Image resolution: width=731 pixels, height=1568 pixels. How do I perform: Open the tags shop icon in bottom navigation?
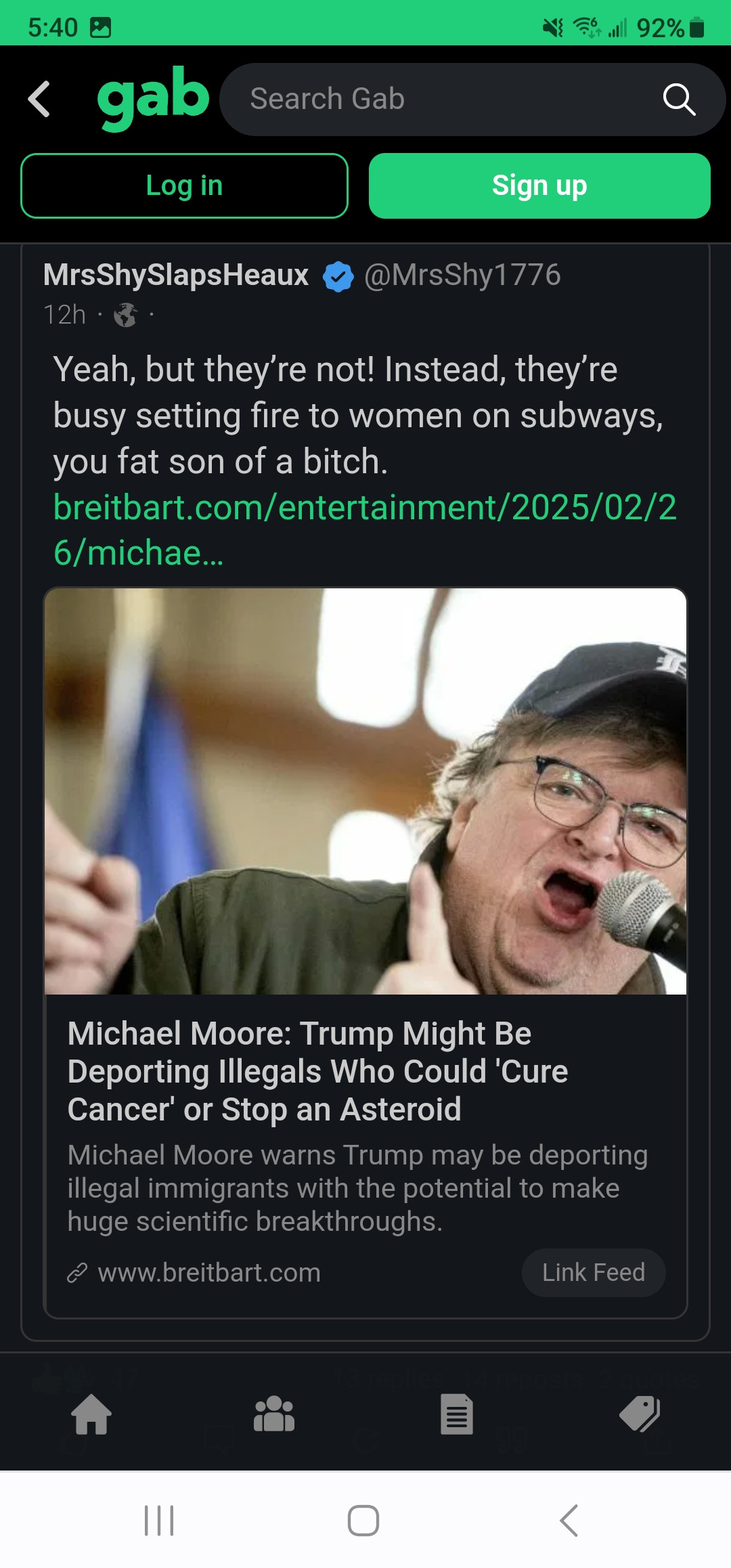pos(640,1414)
